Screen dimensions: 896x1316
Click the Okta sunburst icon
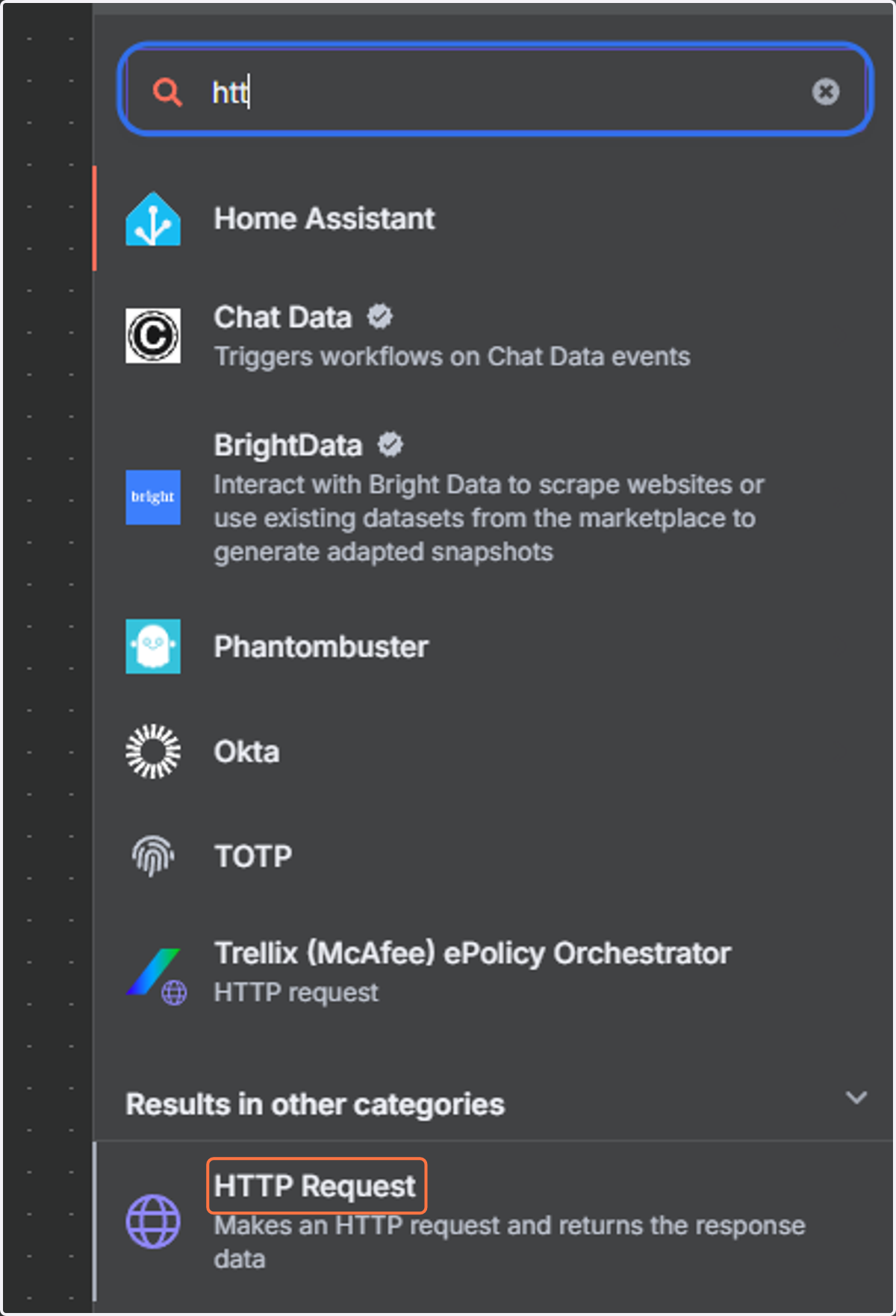tap(153, 751)
